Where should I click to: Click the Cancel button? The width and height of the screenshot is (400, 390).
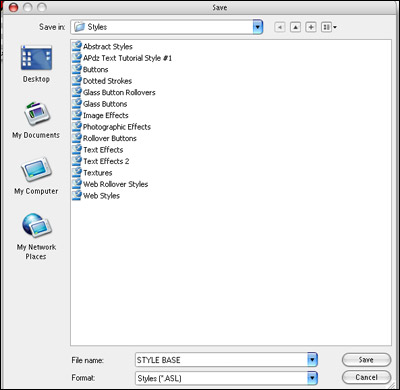[x=366, y=377]
